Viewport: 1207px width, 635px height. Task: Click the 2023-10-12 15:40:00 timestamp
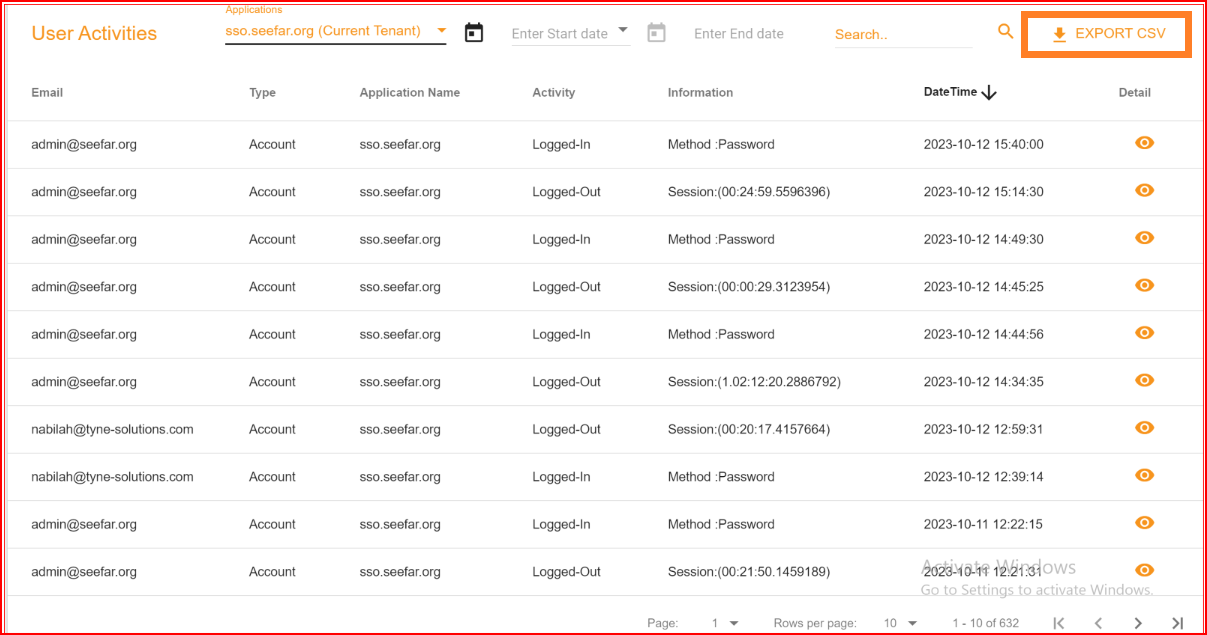(983, 144)
